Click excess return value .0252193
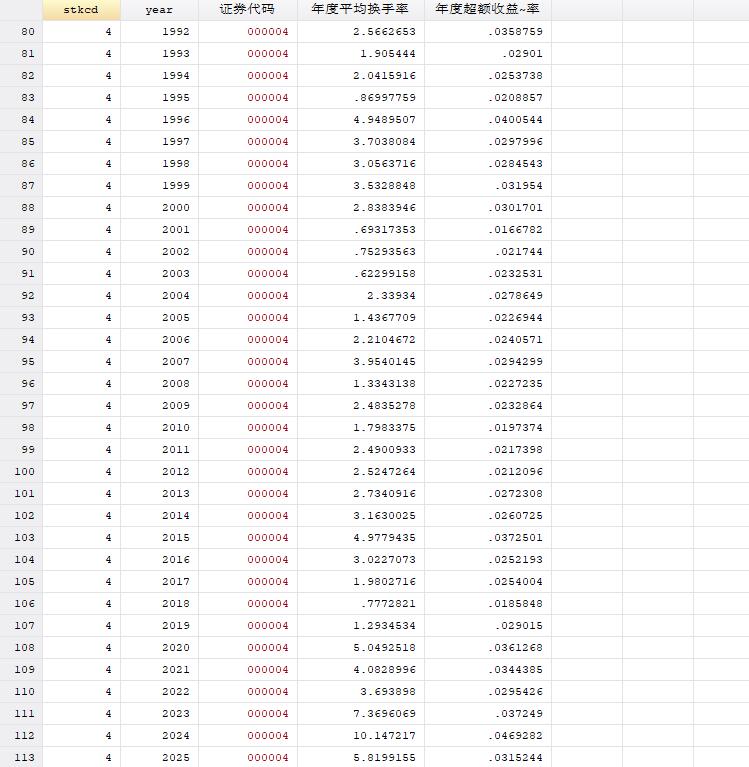Screen dimensions: 749x767 [488, 560]
